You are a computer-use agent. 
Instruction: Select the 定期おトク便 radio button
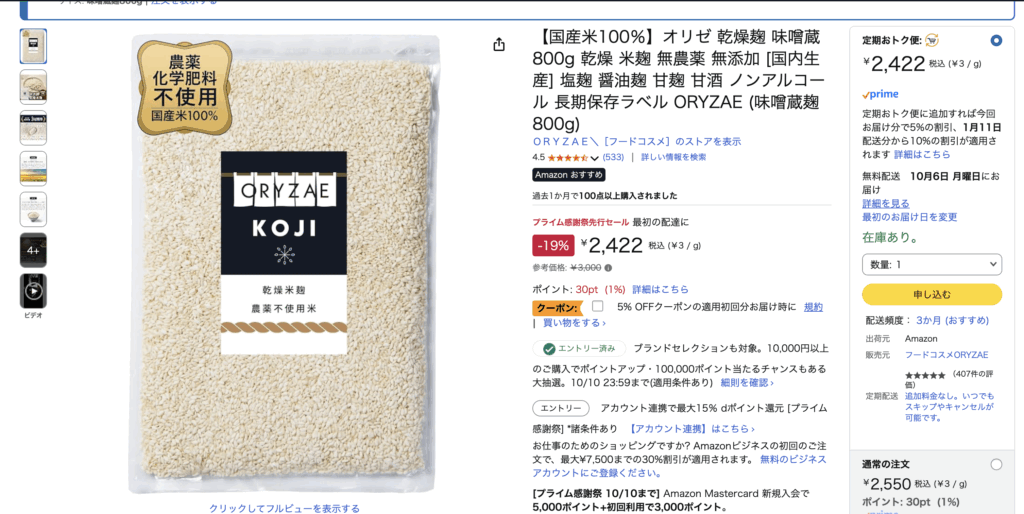[x=996, y=40]
